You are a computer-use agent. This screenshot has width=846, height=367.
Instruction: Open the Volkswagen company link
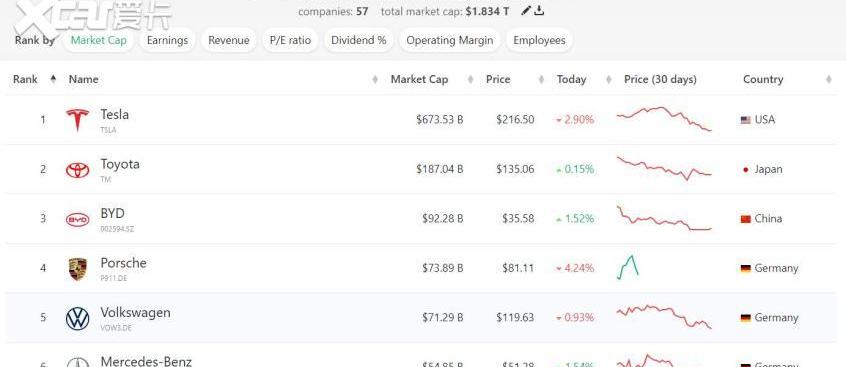[x=135, y=312]
